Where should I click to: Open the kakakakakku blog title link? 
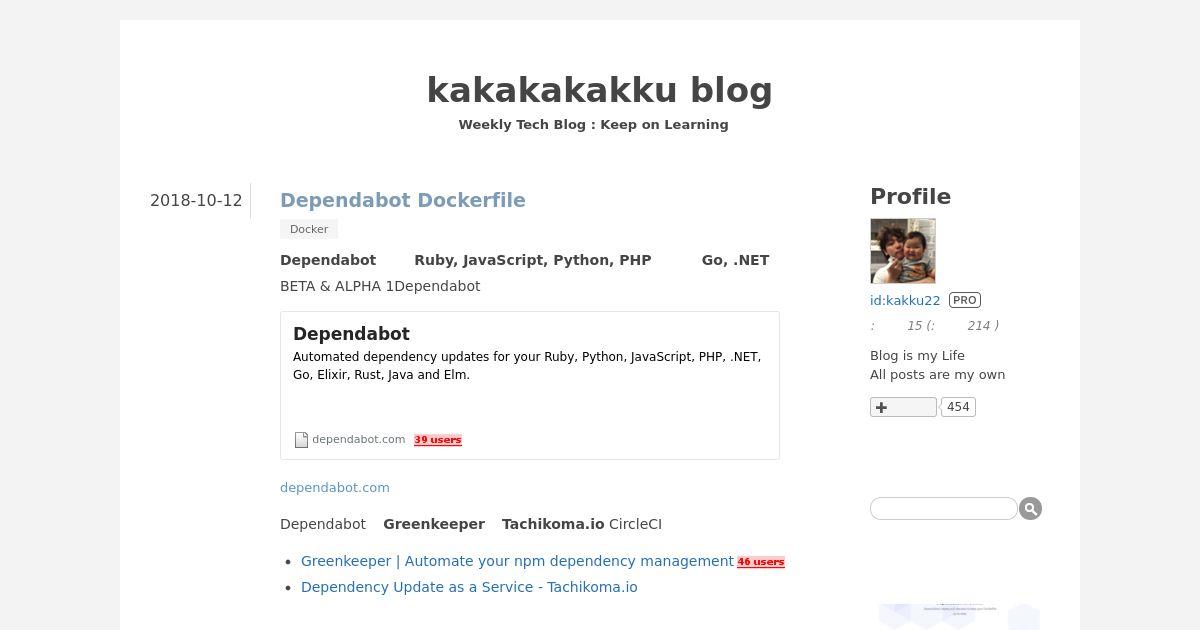599,90
